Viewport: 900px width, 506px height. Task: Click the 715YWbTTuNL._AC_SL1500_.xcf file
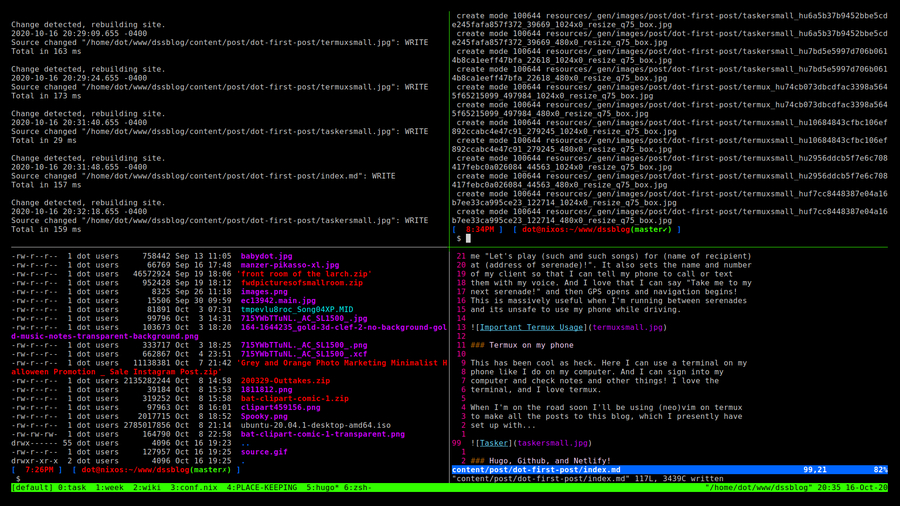(x=304, y=354)
